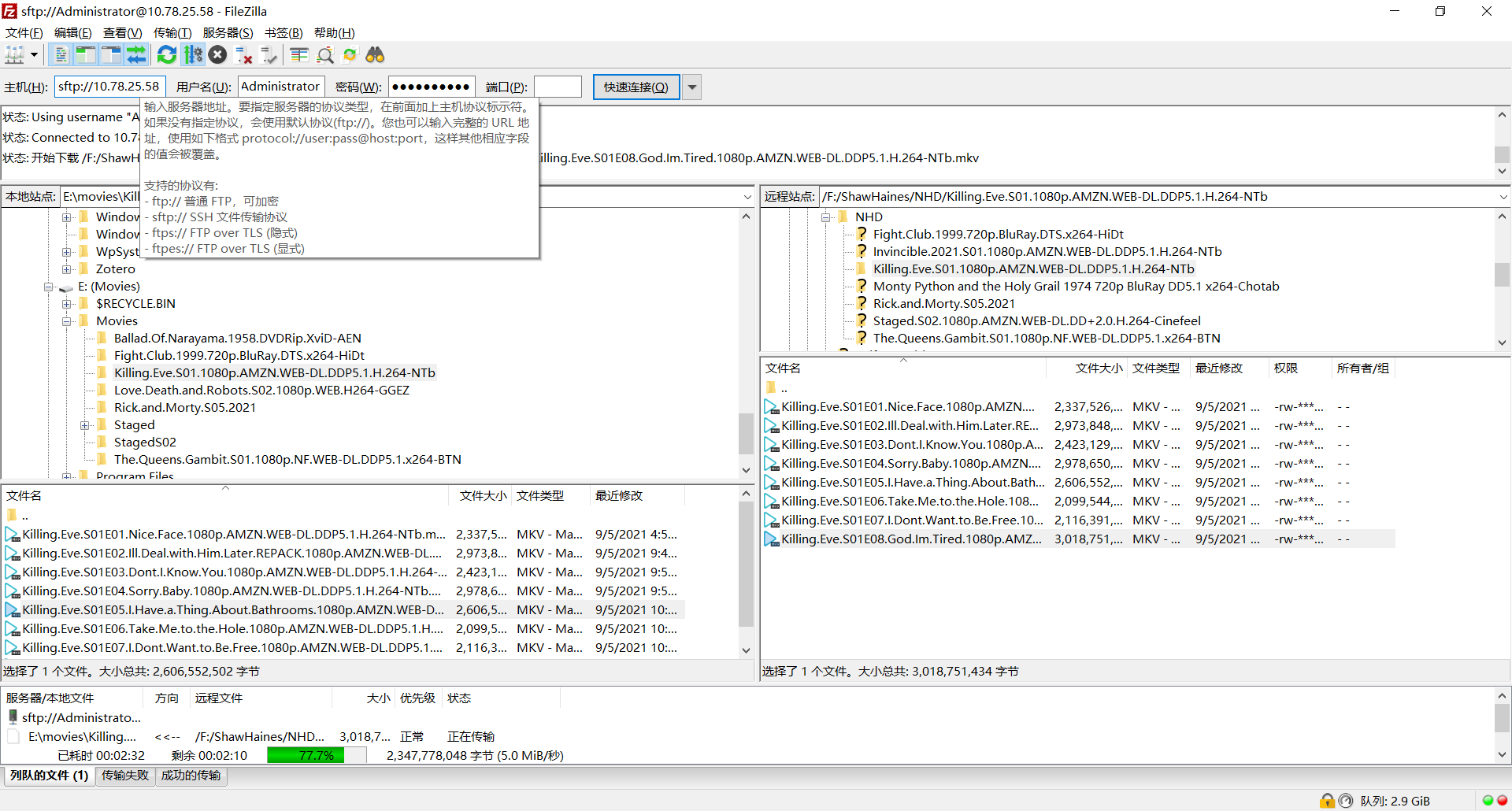Viewport: 1512px width, 811px height.
Task: Reconnect to the last server
Action: coord(269,55)
